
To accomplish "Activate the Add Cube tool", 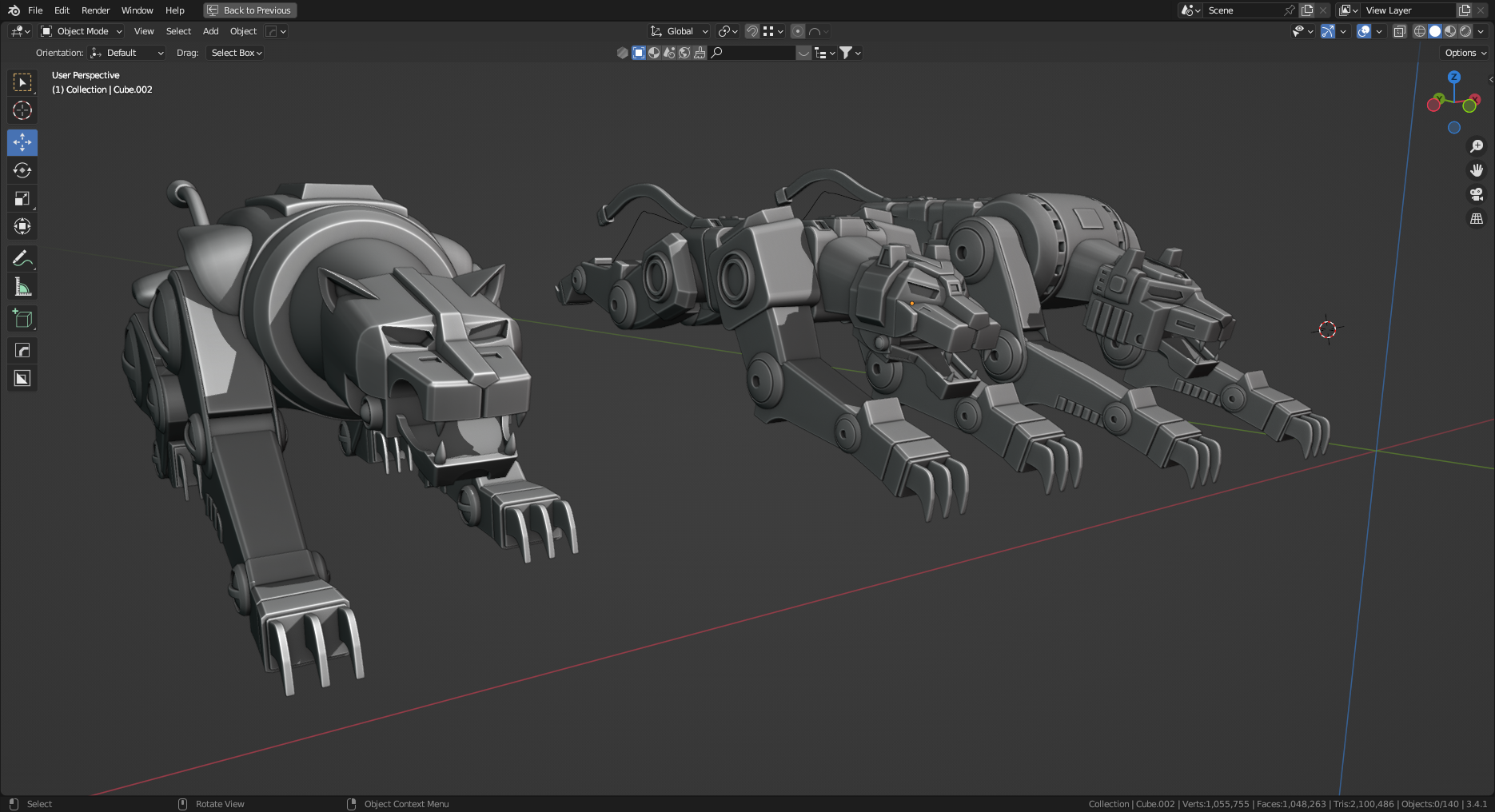I will (22, 318).
